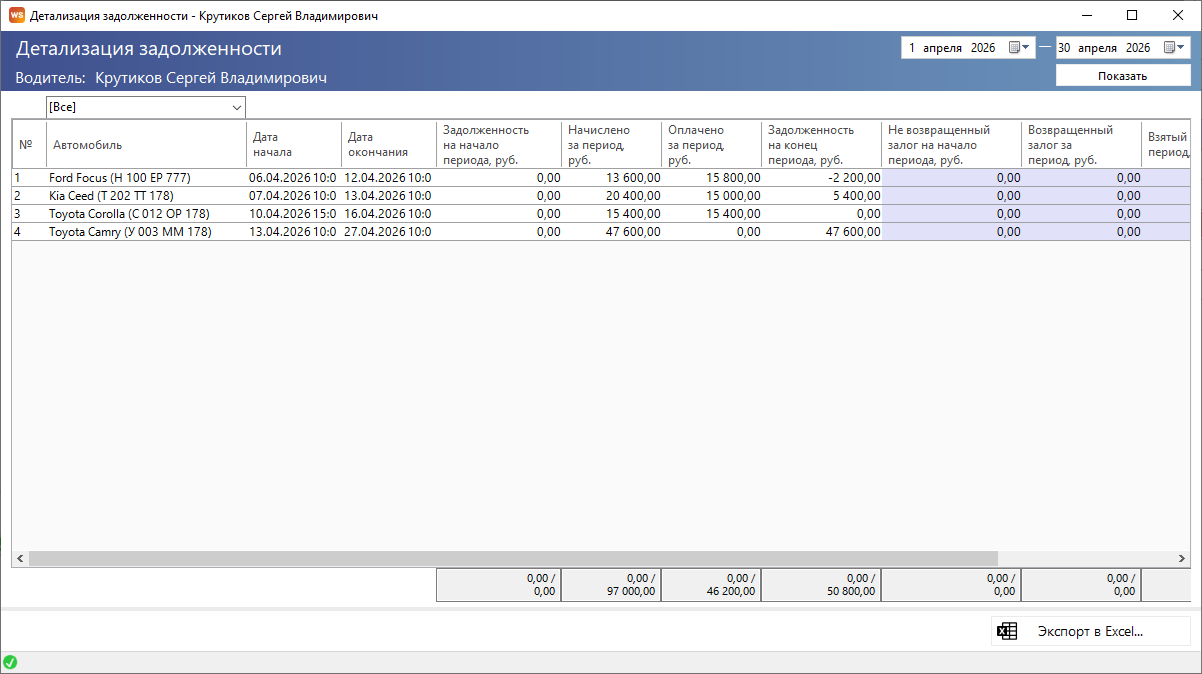1202x674 pixels.
Task: Click the 20 400,00 accrued cell
Action: tap(612, 195)
